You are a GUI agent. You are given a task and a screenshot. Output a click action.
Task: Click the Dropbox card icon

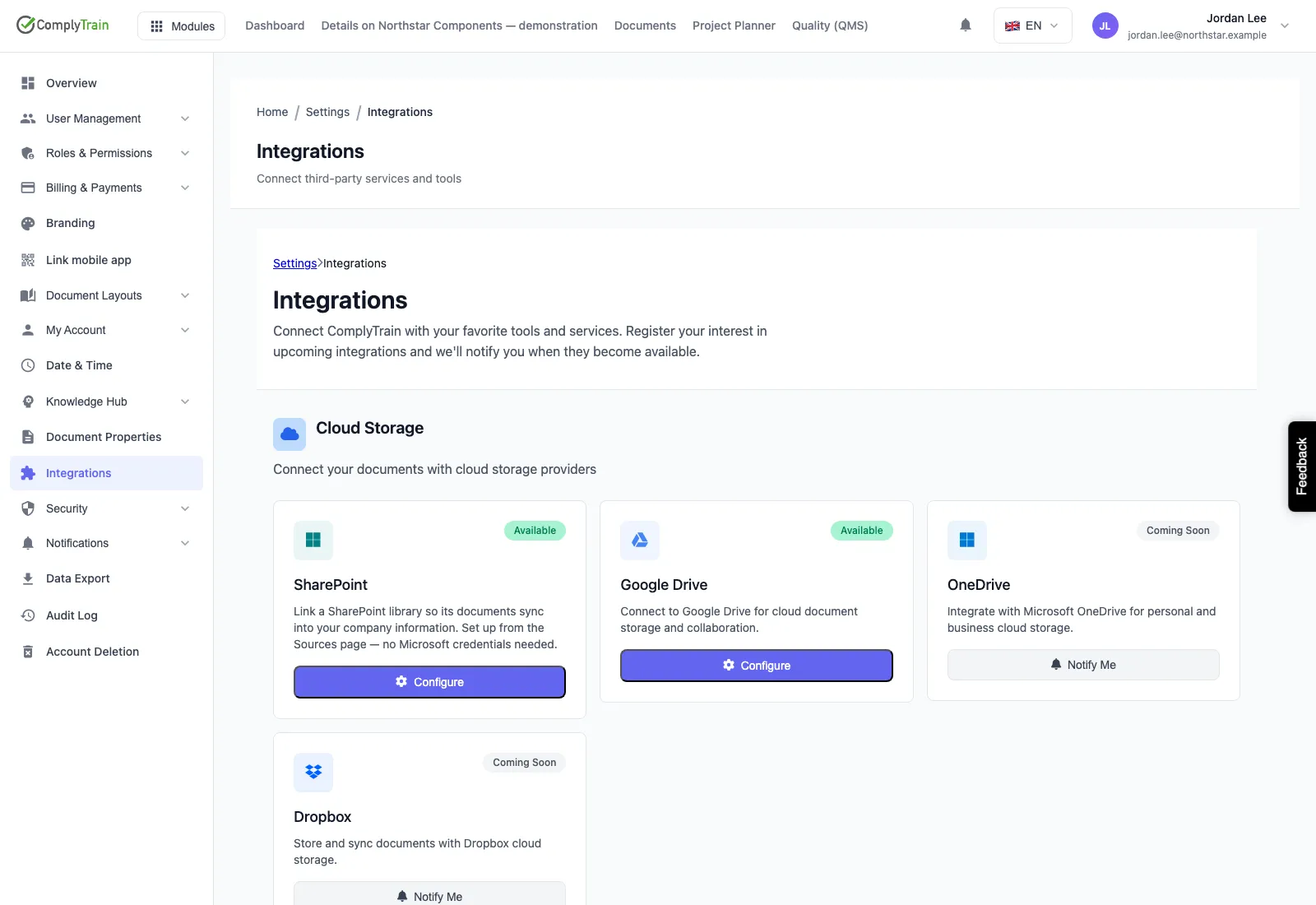[313, 773]
